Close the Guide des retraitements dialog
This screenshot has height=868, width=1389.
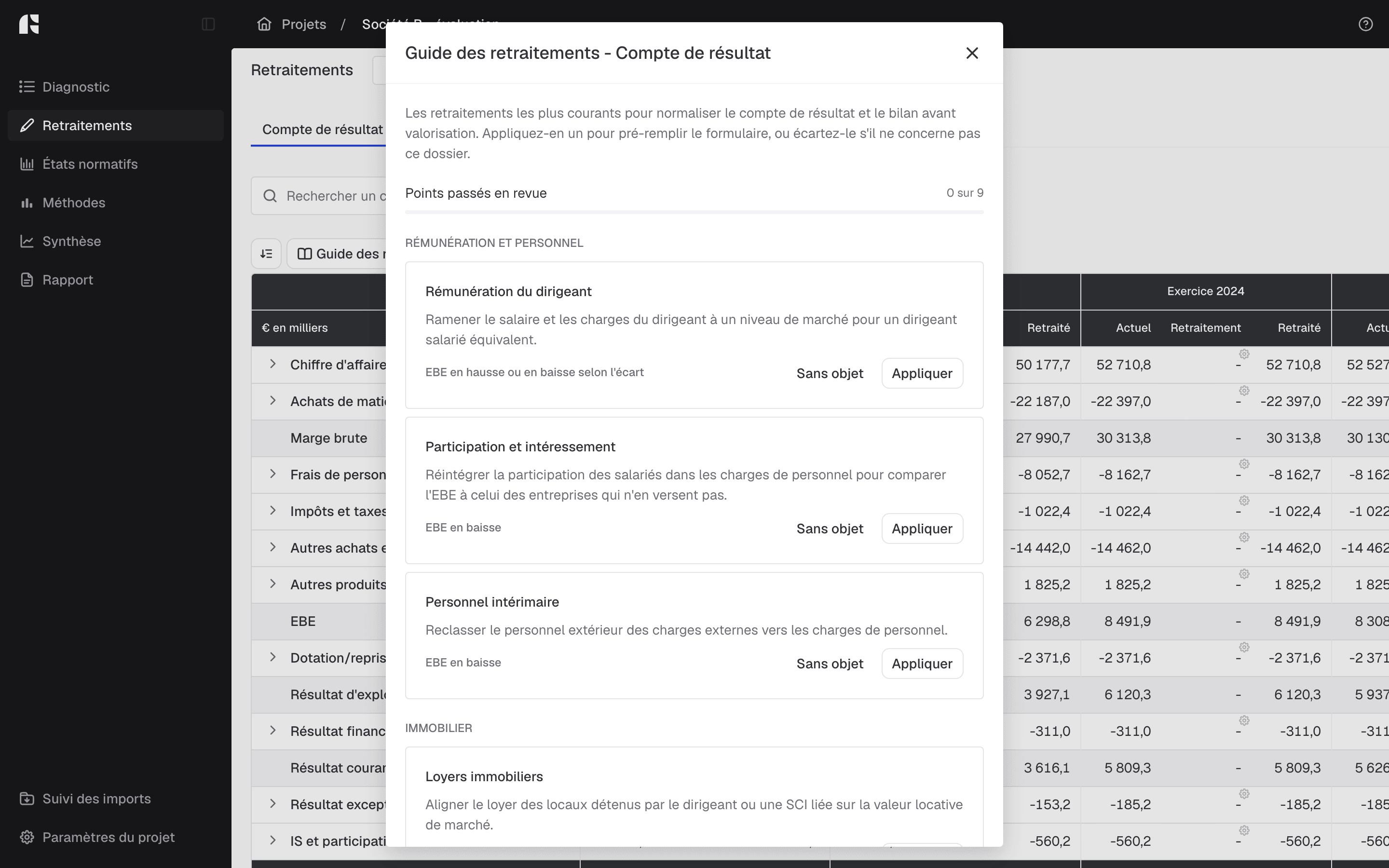coord(972,53)
